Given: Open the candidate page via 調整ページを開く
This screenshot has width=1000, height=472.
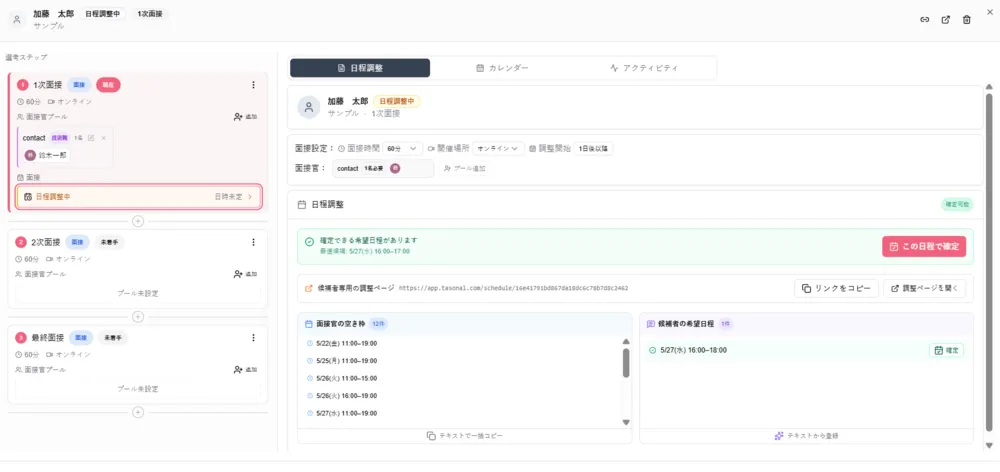Looking at the screenshot, I should click(x=924, y=288).
